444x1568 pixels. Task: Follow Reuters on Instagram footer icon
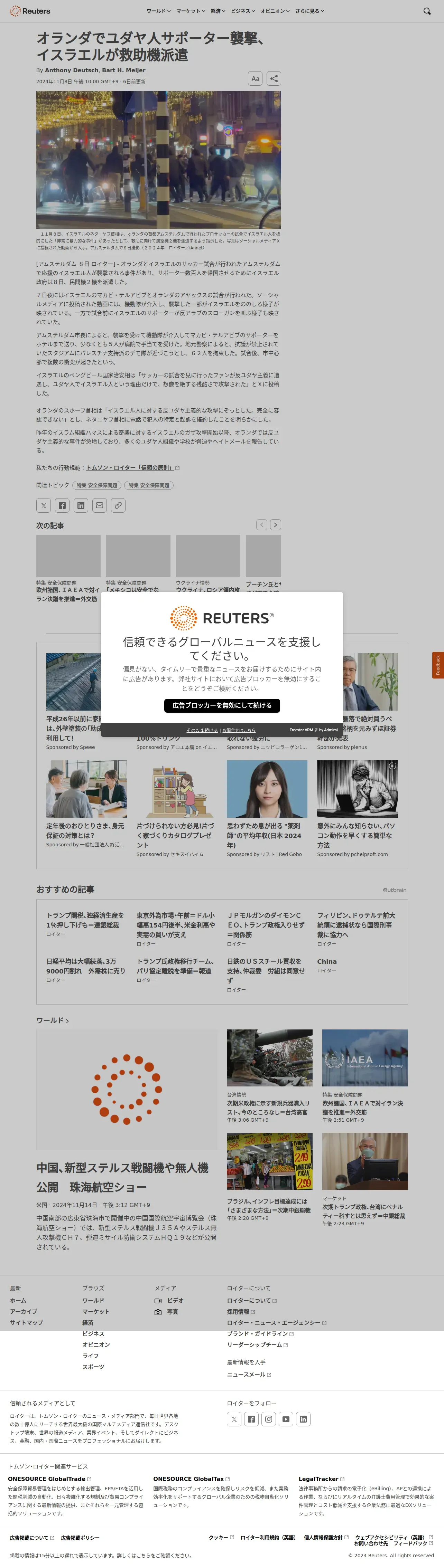[x=269, y=1419]
